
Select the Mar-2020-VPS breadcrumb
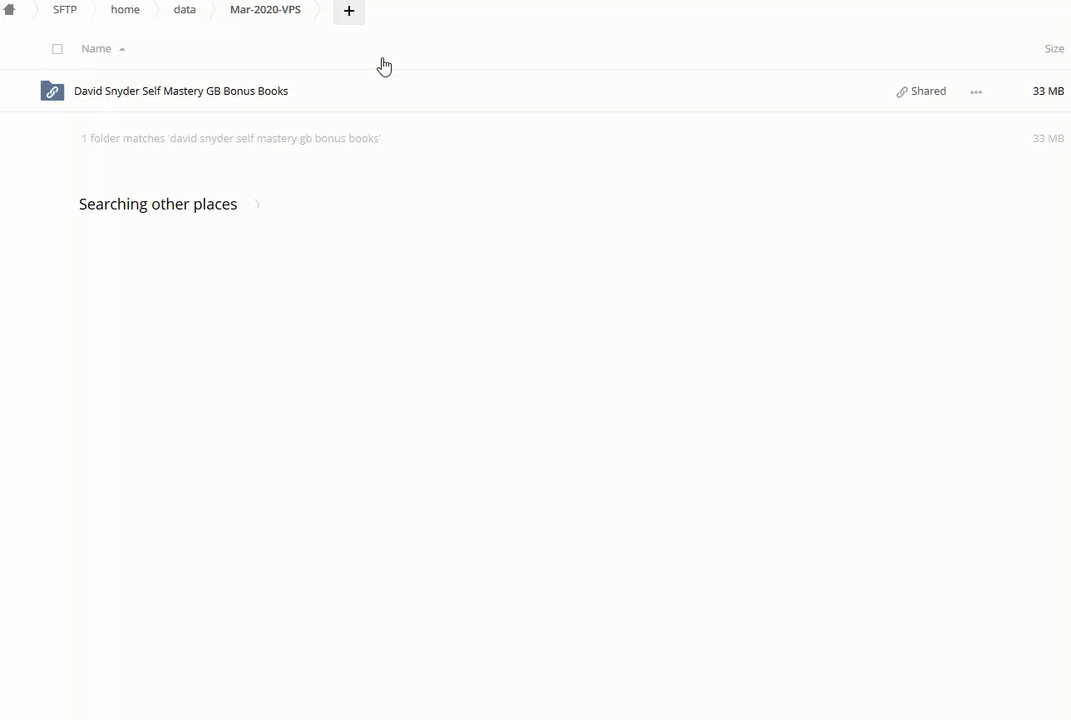click(265, 10)
